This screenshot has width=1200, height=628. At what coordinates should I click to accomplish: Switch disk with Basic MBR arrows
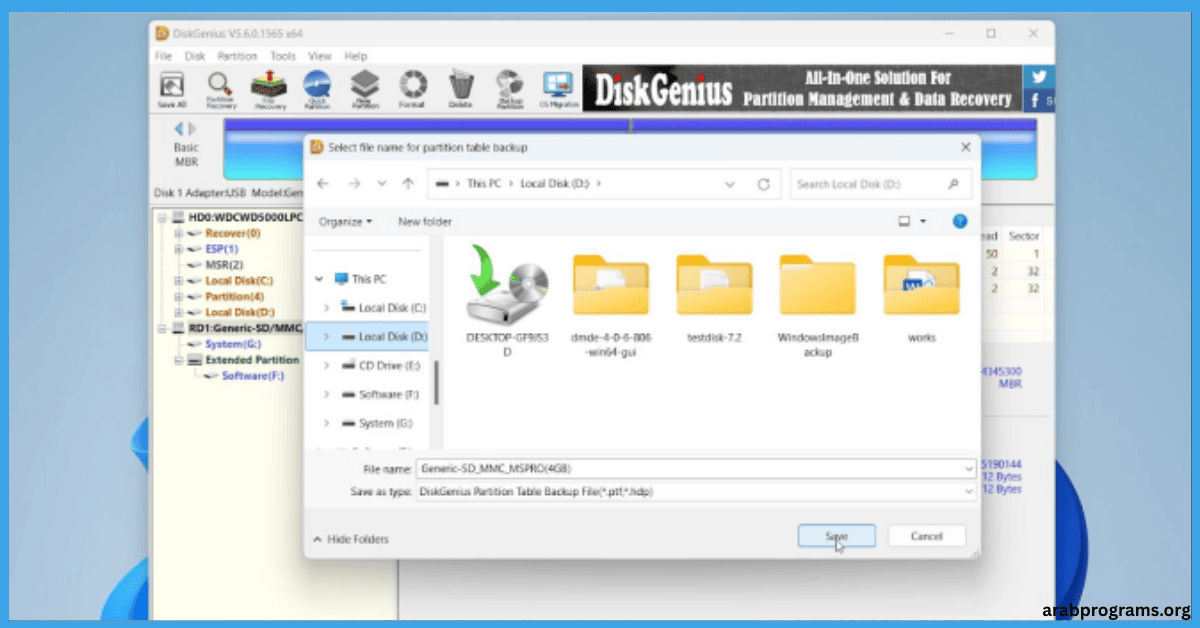coord(186,129)
